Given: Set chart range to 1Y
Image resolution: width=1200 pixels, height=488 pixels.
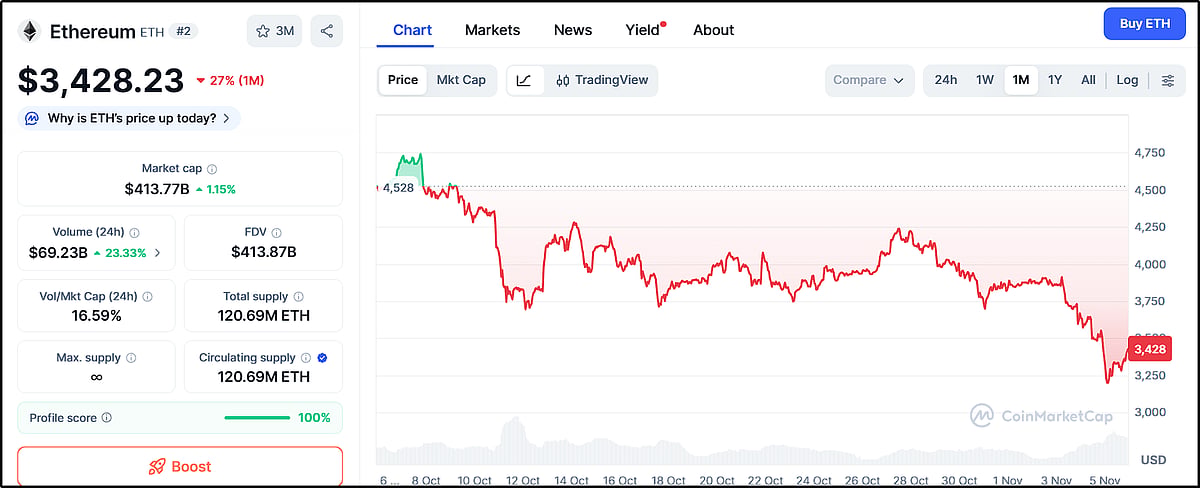Looking at the screenshot, I should (x=1055, y=80).
